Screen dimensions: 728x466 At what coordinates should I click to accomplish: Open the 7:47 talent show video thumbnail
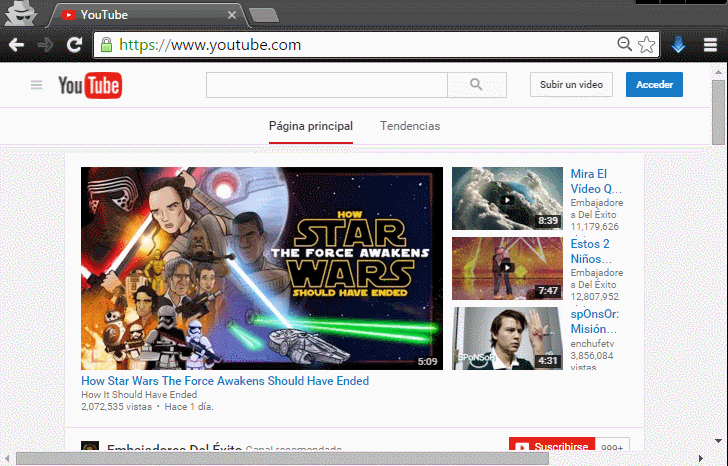coord(507,268)
